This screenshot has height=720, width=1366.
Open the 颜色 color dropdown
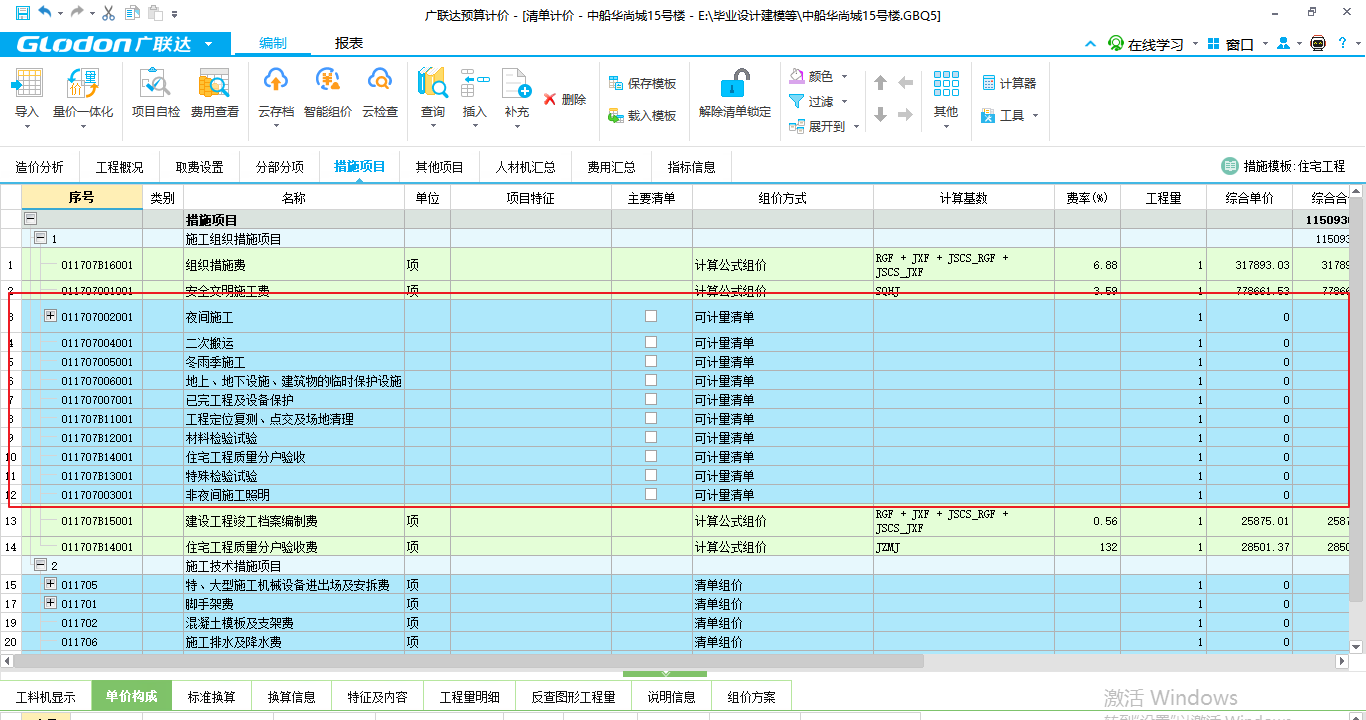point(818,76)
